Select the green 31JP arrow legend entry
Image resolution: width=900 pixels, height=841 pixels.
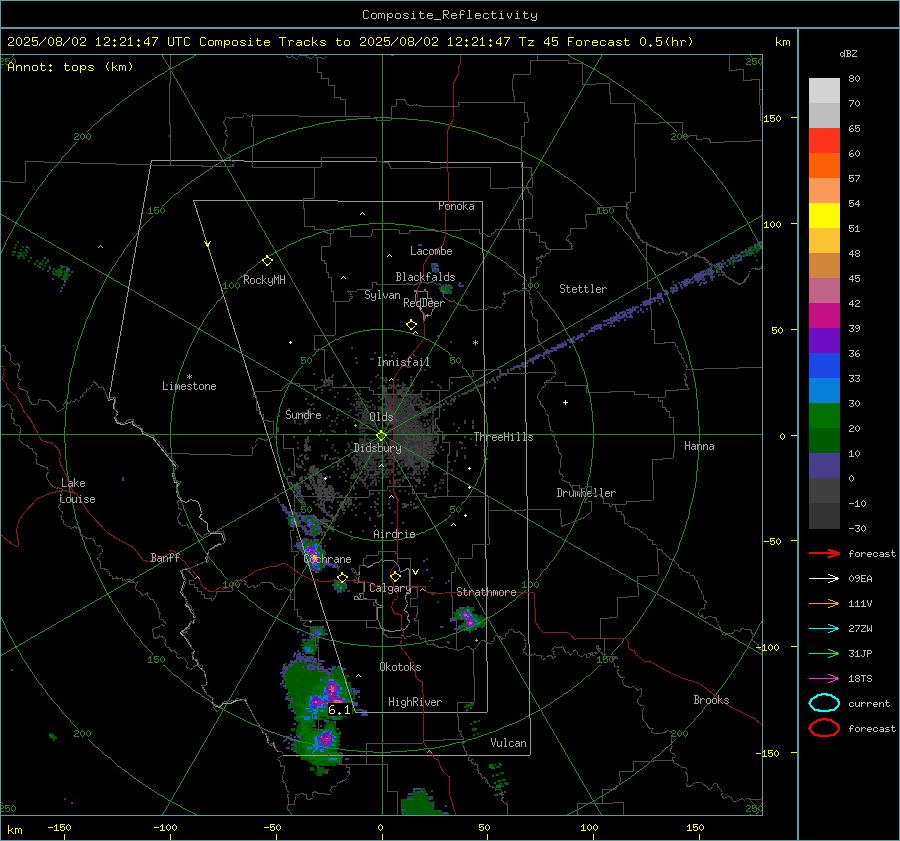[x=824, y=653]
